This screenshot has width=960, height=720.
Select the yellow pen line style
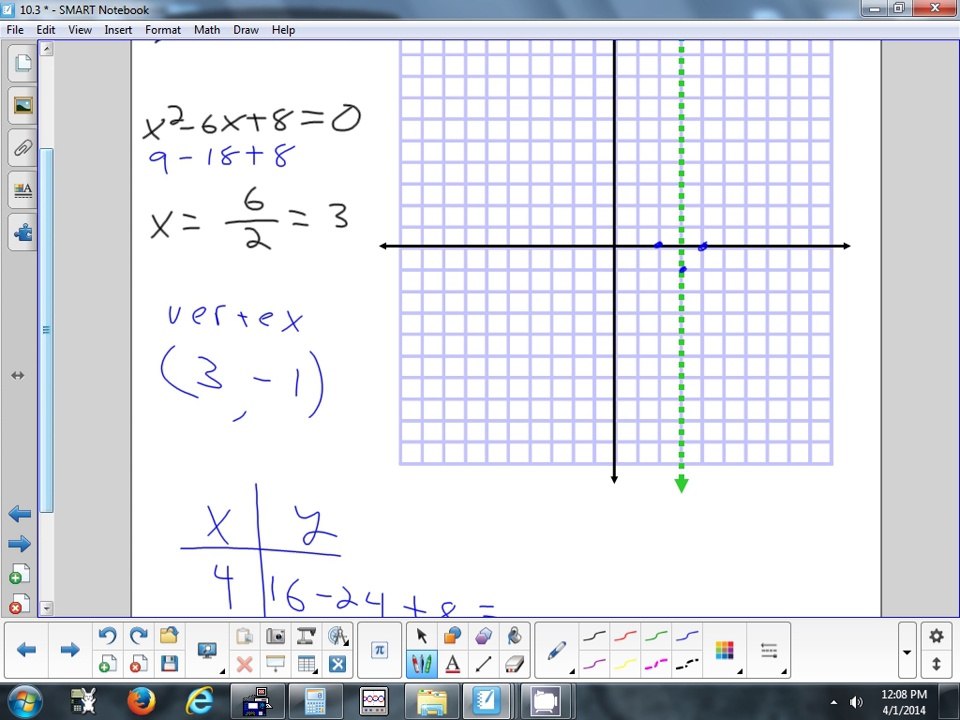[625, 664]
